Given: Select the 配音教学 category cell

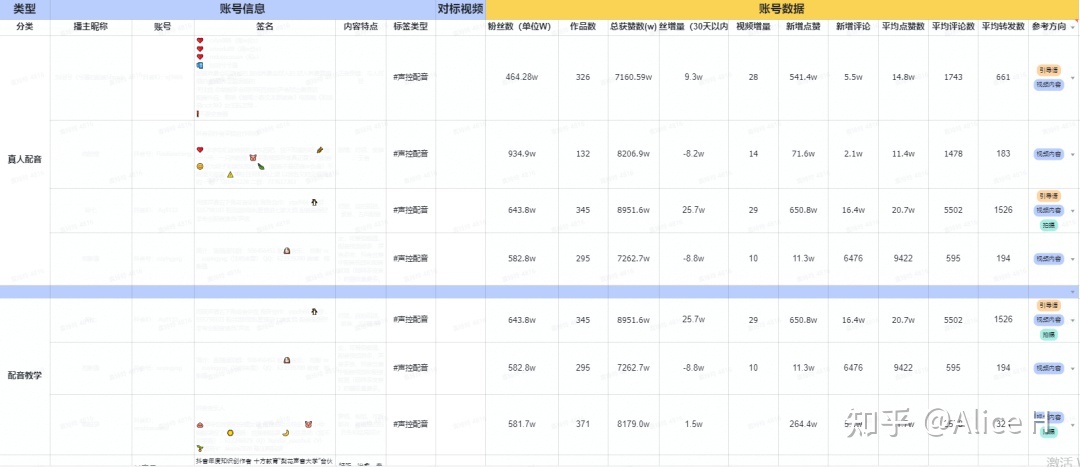Looking at the screenshot, I should (24, 376).
